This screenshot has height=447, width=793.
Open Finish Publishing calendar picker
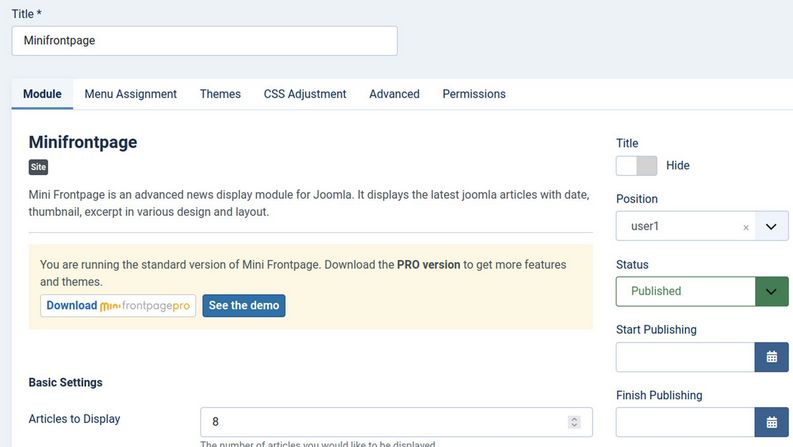point(771,422)
